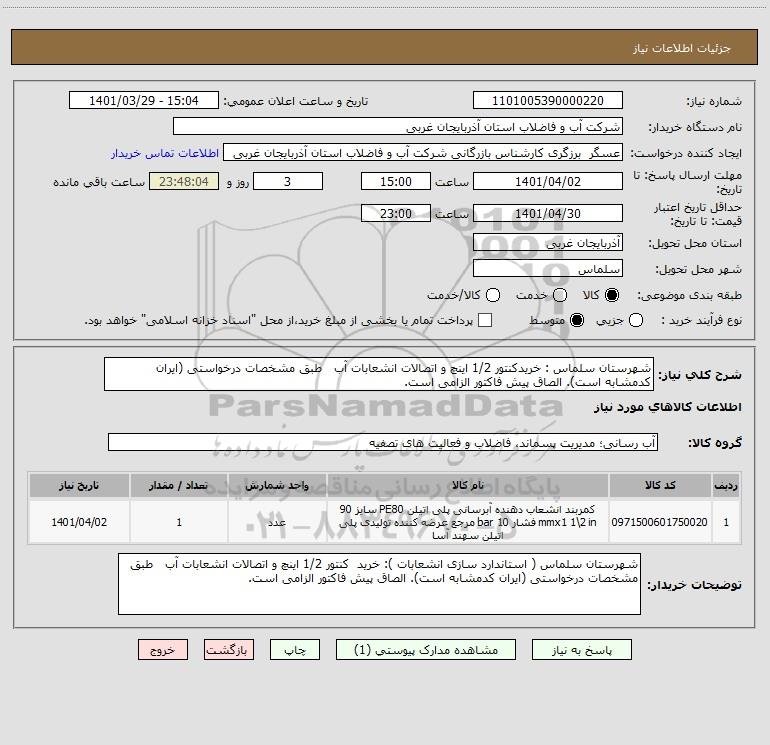Click the goods group field آب رسانی
This screenshot has width=770, height=745.
[383, 442]
